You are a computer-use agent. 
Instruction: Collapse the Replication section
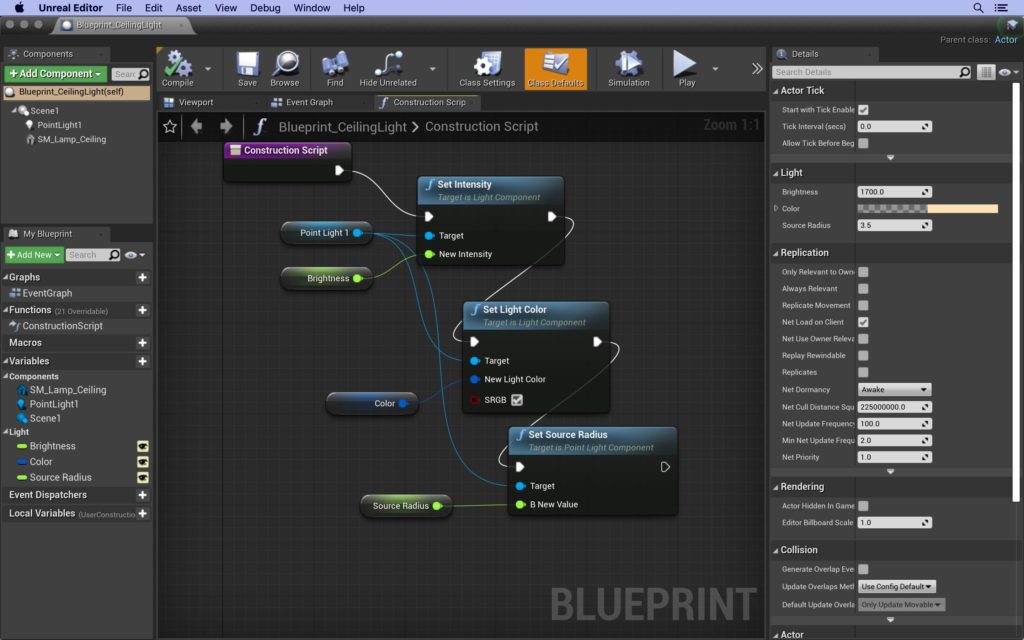[x=776, y=253]
